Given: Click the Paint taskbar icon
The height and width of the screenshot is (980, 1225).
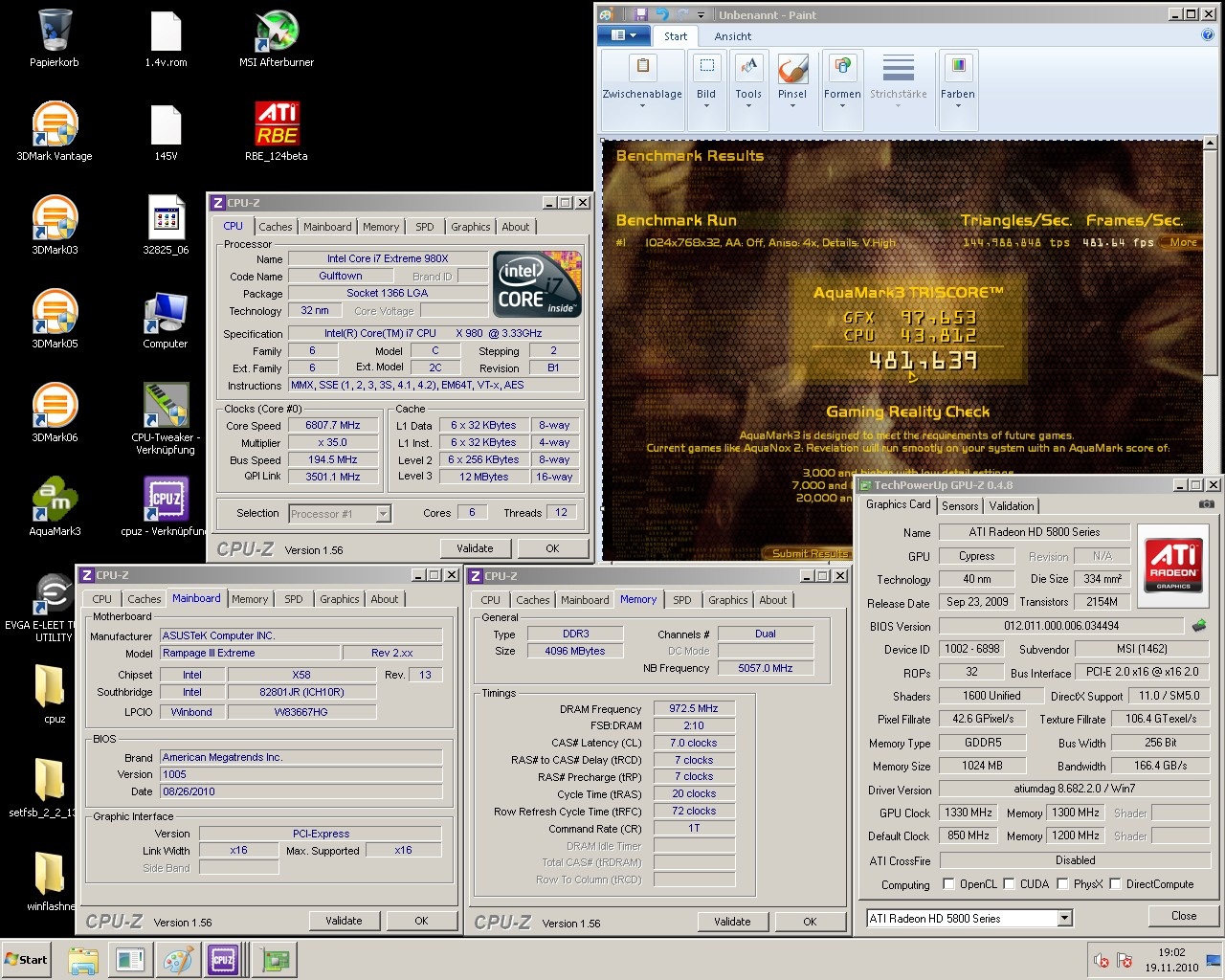Looking at the screenshot, I should [176, 960].
